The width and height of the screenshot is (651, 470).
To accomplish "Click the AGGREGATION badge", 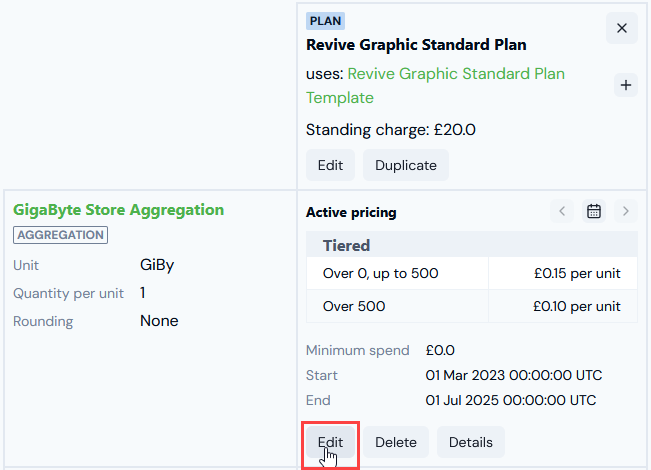I will [x=61, y=235].
